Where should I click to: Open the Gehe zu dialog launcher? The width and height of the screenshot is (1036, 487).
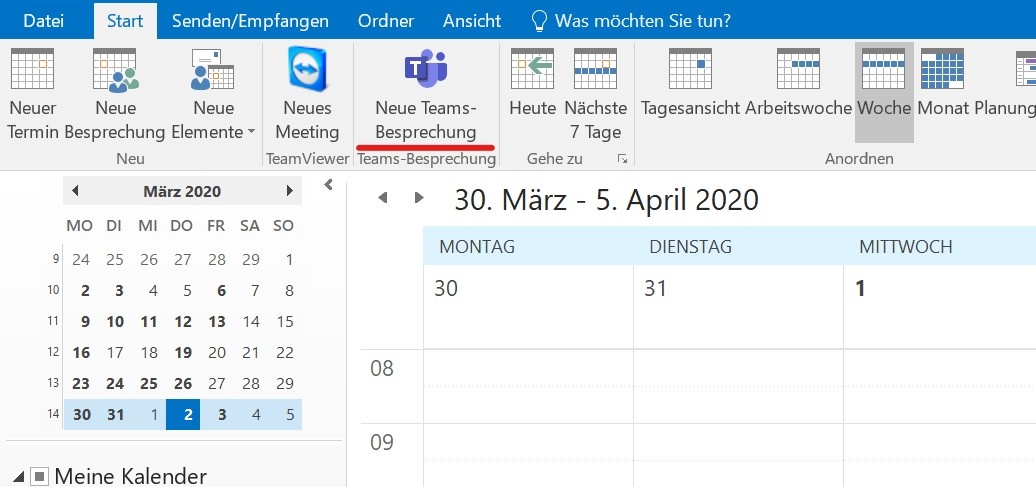pyautogui.click(x=621, y=159)
